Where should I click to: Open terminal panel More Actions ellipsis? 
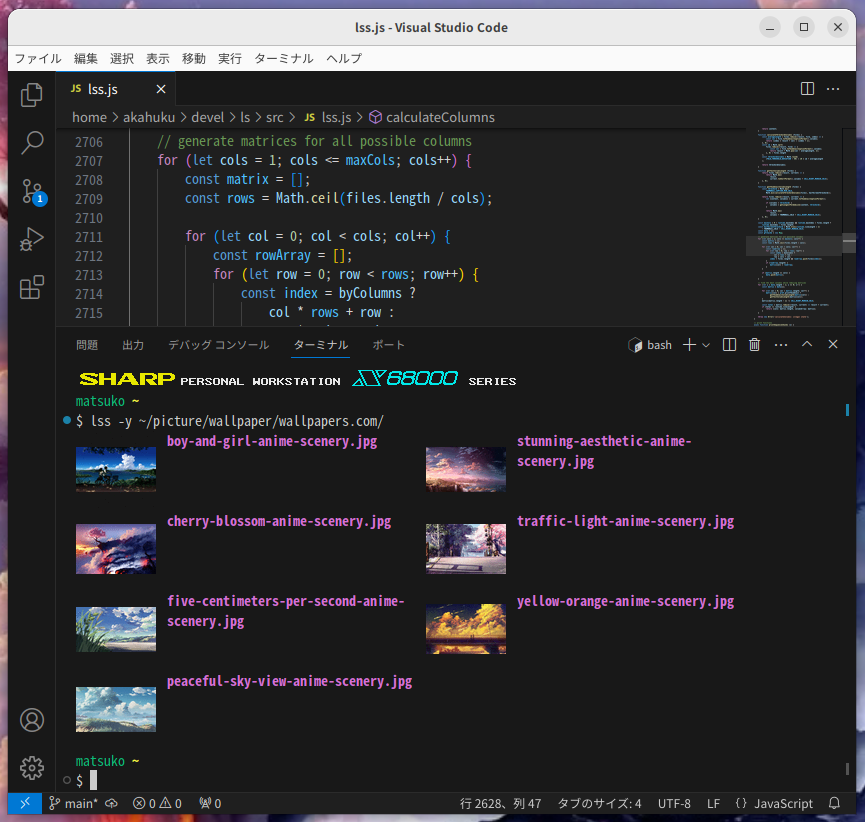click(781, 345)
